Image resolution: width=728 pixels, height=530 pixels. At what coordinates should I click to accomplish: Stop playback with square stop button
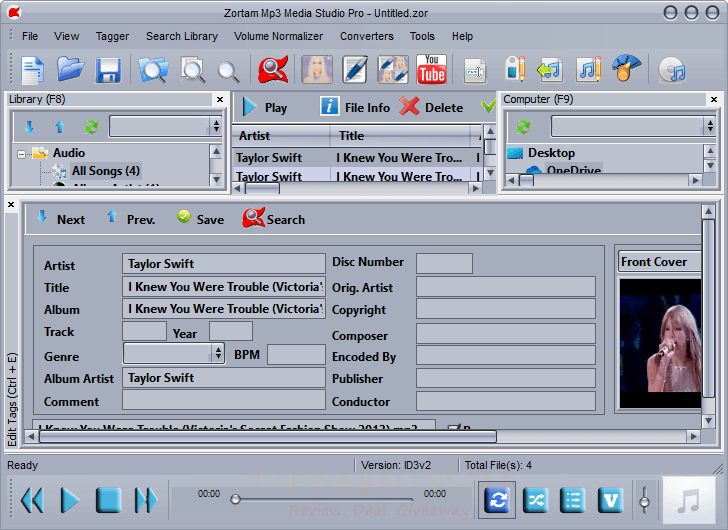[108, 500]
